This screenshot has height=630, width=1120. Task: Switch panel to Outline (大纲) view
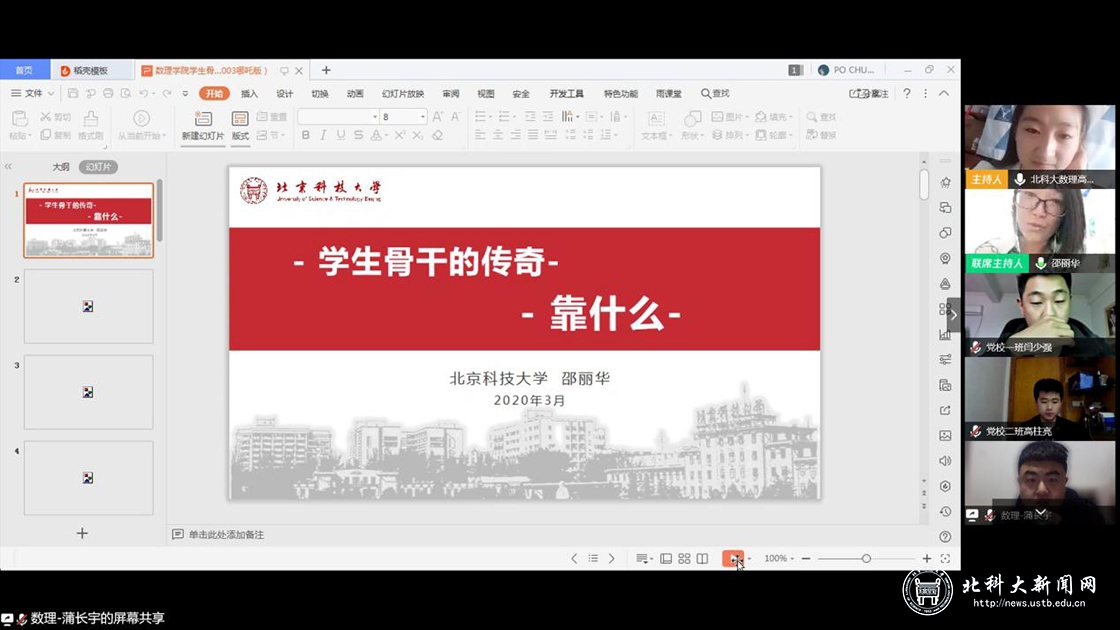61,167
